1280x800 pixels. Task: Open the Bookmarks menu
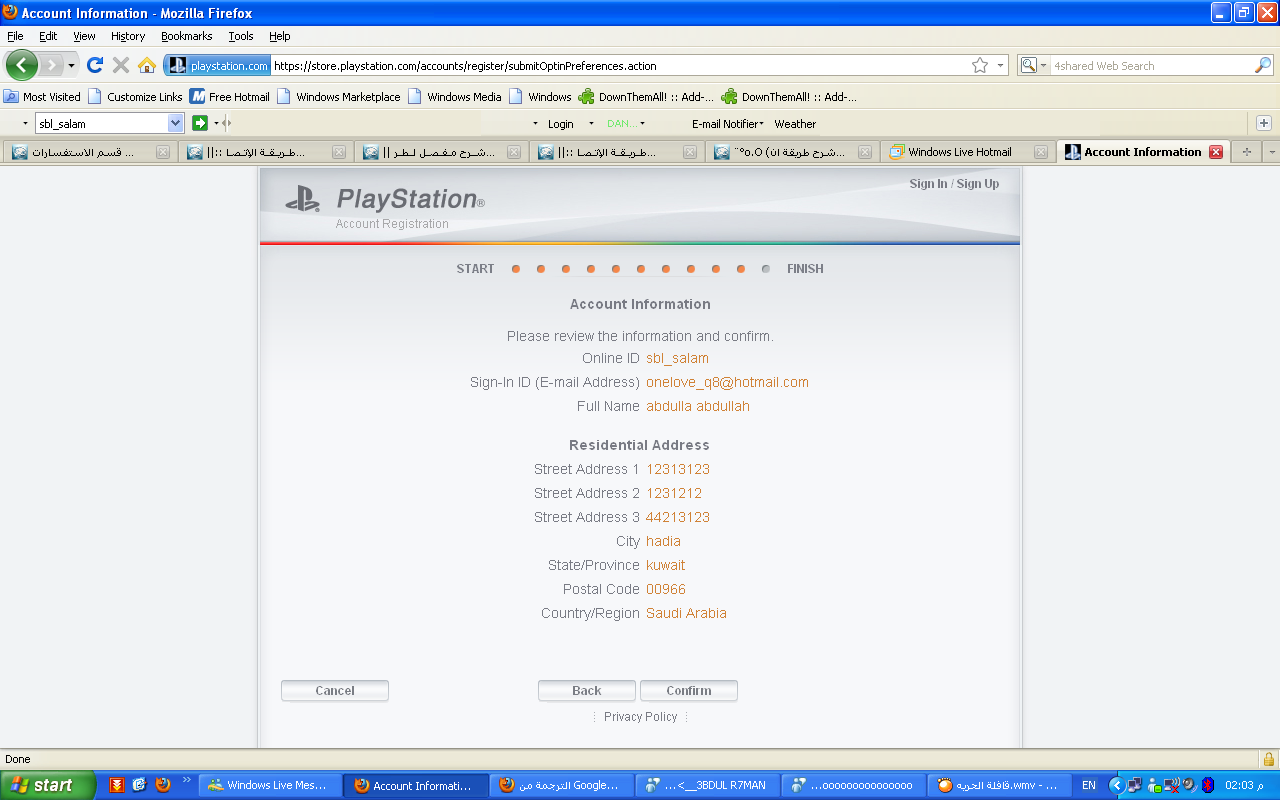tap(186, 36)
